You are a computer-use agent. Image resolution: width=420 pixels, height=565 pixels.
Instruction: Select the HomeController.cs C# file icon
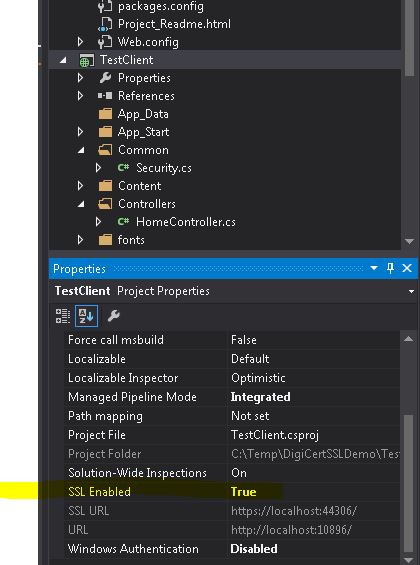coord(123,222)
